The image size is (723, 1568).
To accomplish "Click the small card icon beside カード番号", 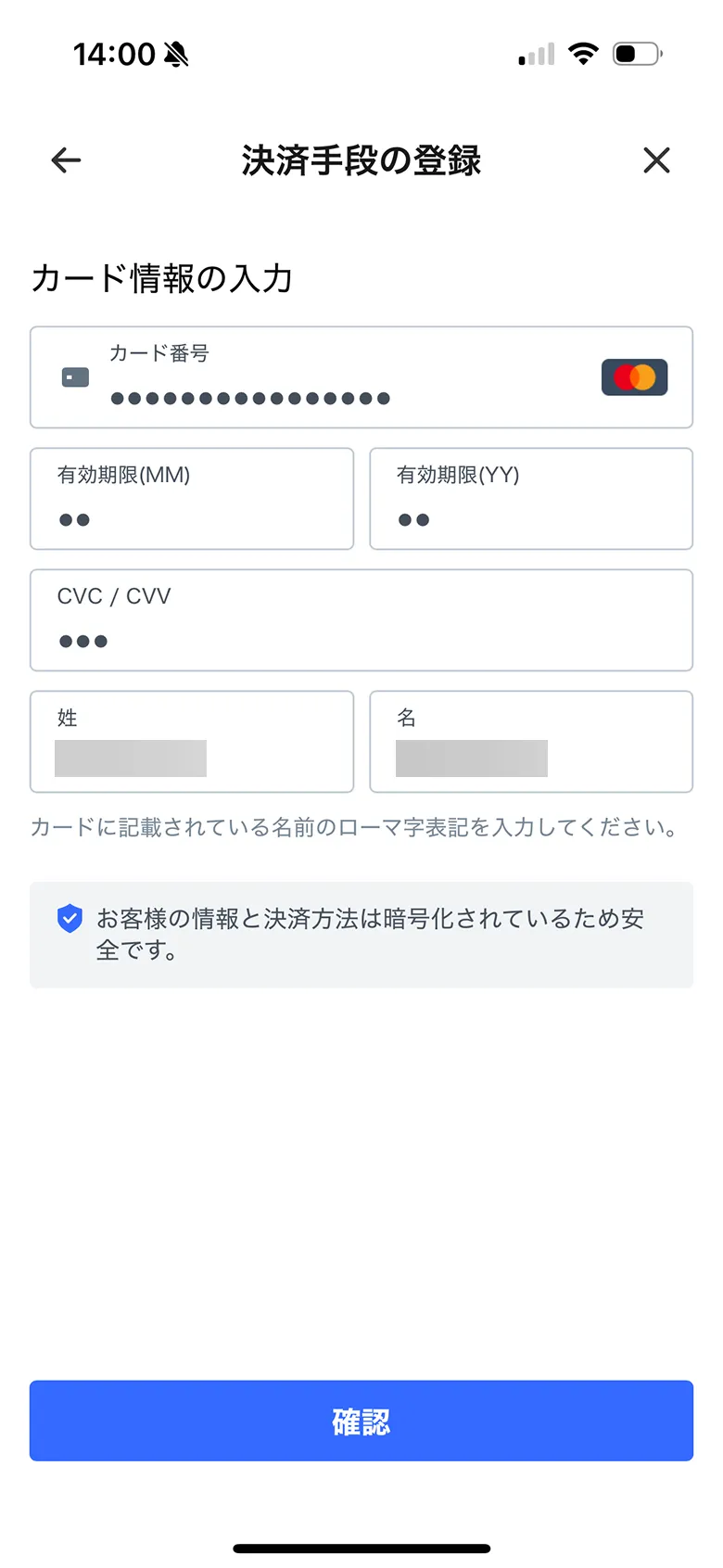I will [75, 377].
